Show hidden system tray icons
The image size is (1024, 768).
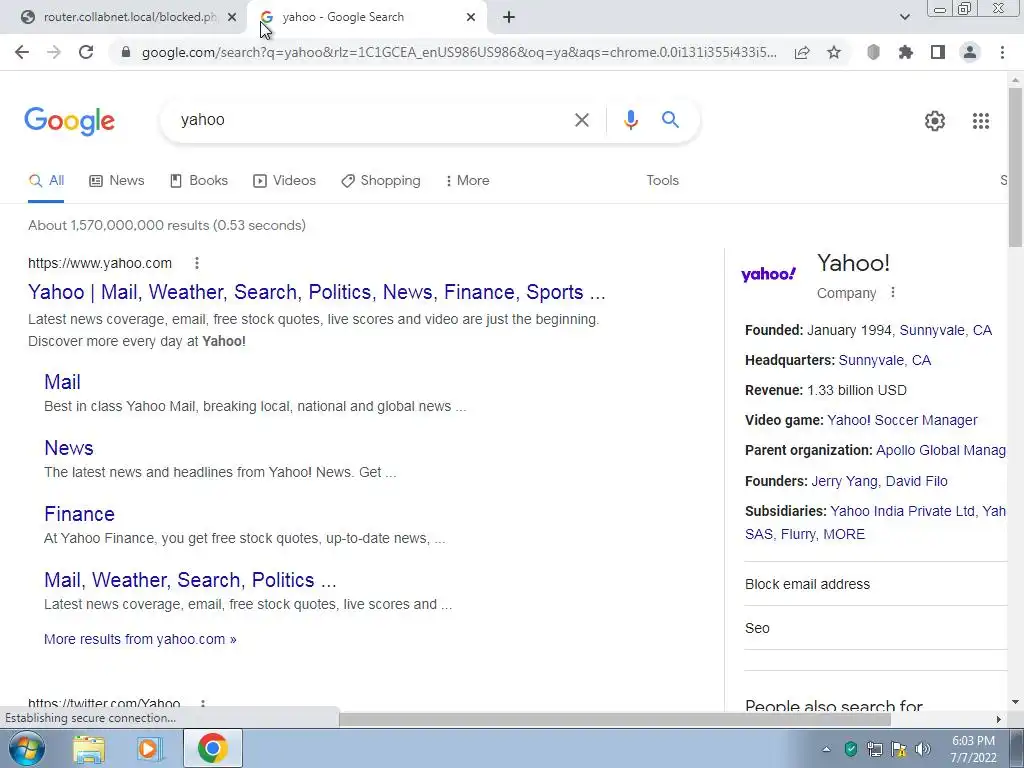tap(826, 749)
